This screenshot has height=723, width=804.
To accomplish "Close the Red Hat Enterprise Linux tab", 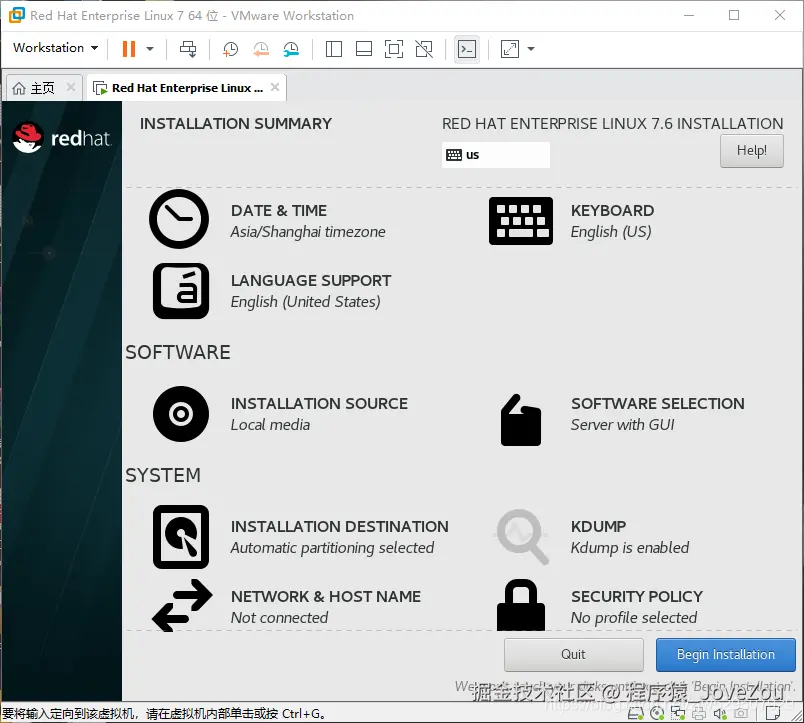I will [x=275, y=87].
